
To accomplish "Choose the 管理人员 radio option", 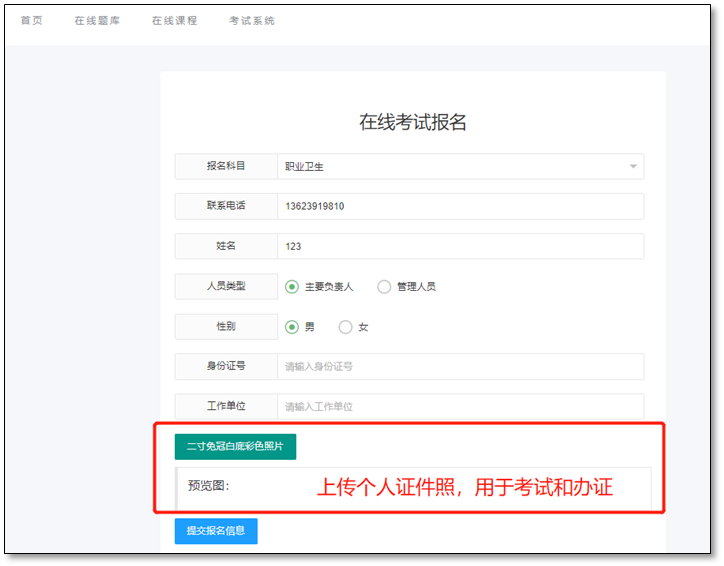I will tap(384, 287).
